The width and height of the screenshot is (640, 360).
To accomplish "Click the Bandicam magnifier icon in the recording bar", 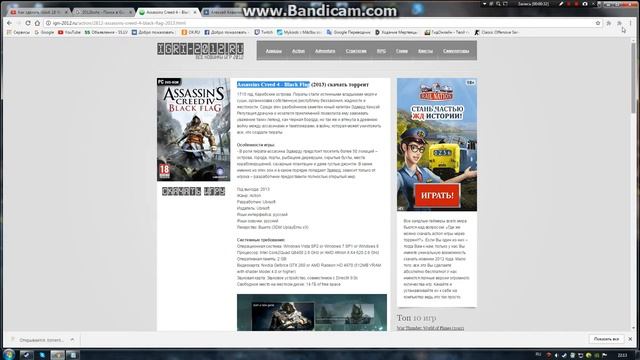I will pyautogui.click(x=498, y=4).
